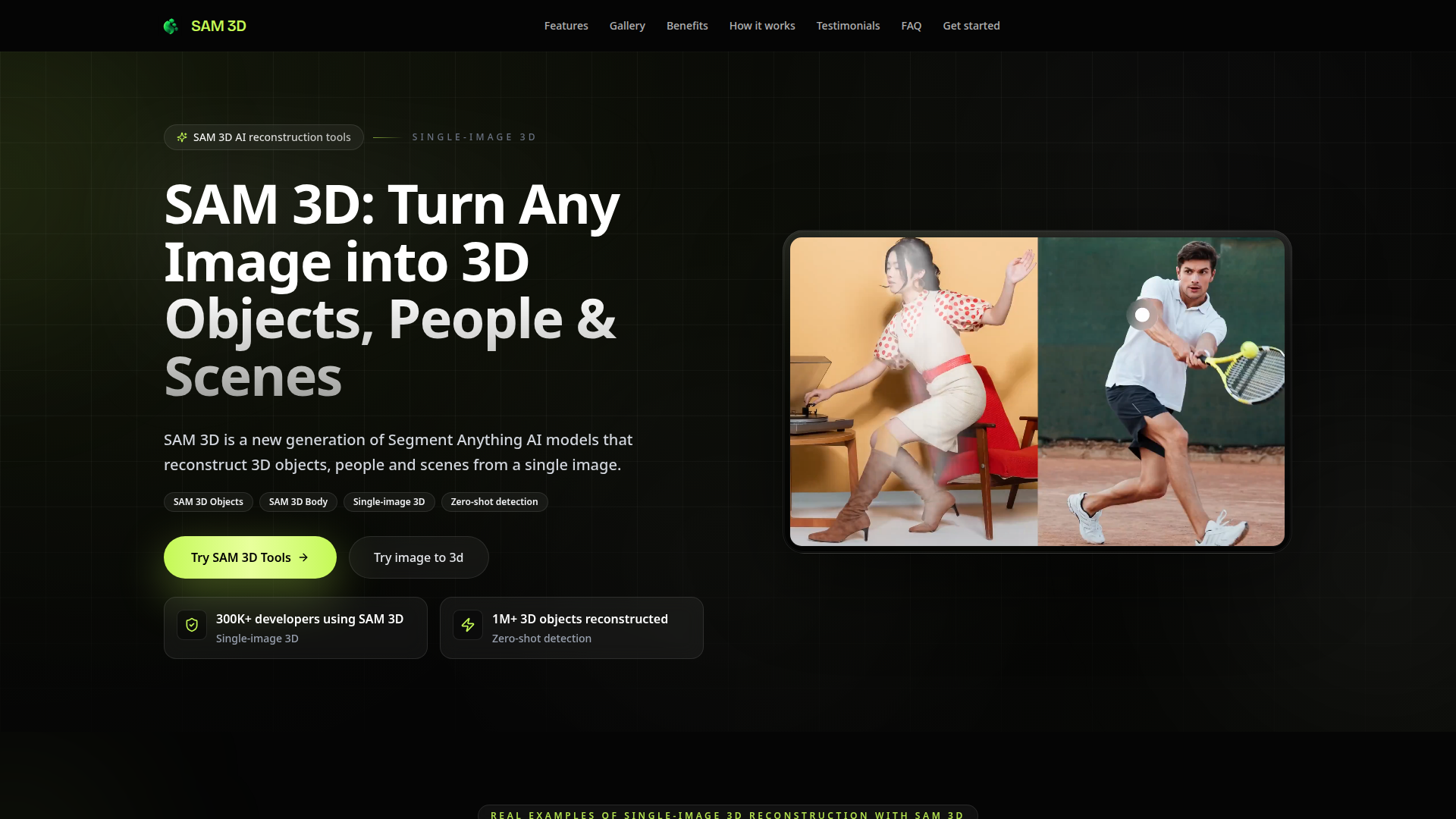Select the Zero-shot detection tag
Viewport: 1456px width, 819px height.
(494, 502)
